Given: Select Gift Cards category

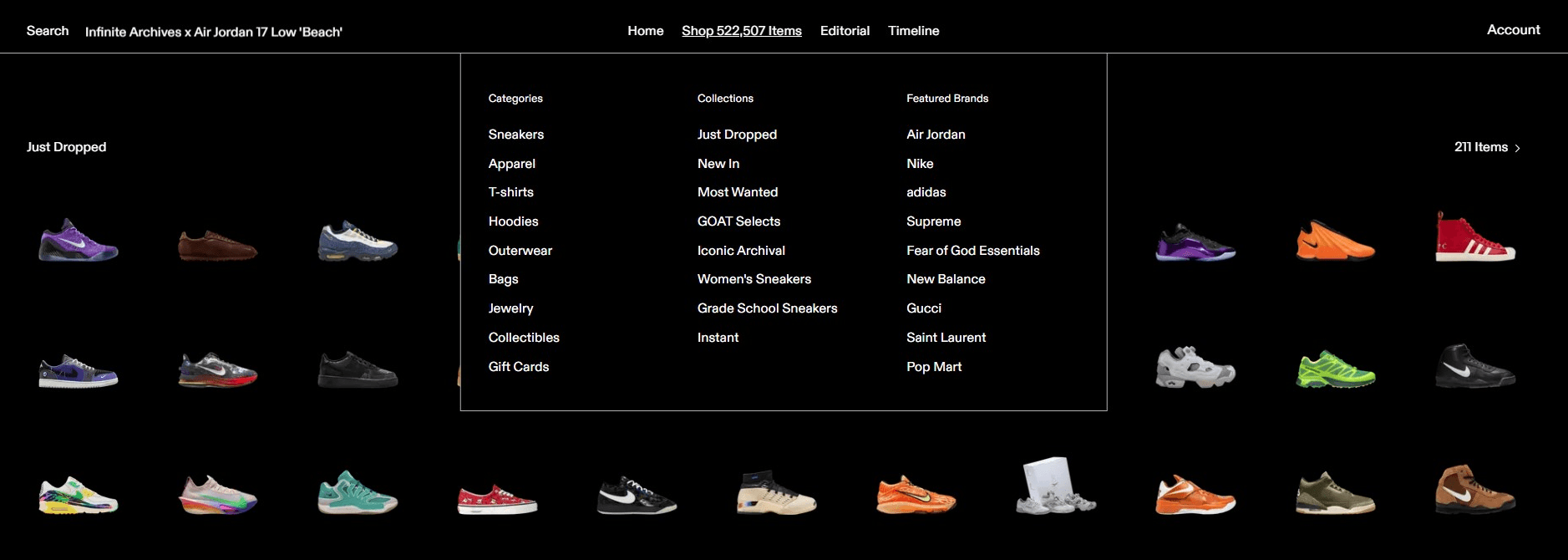Looking at the screenshot, I should (518, 367).
